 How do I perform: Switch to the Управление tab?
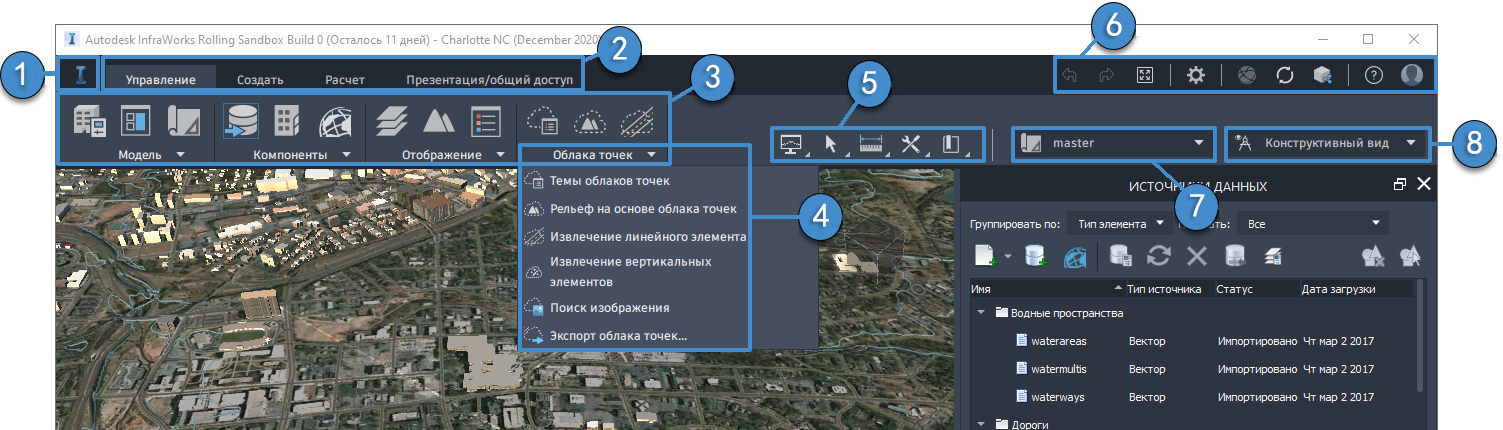click(160, 79)
